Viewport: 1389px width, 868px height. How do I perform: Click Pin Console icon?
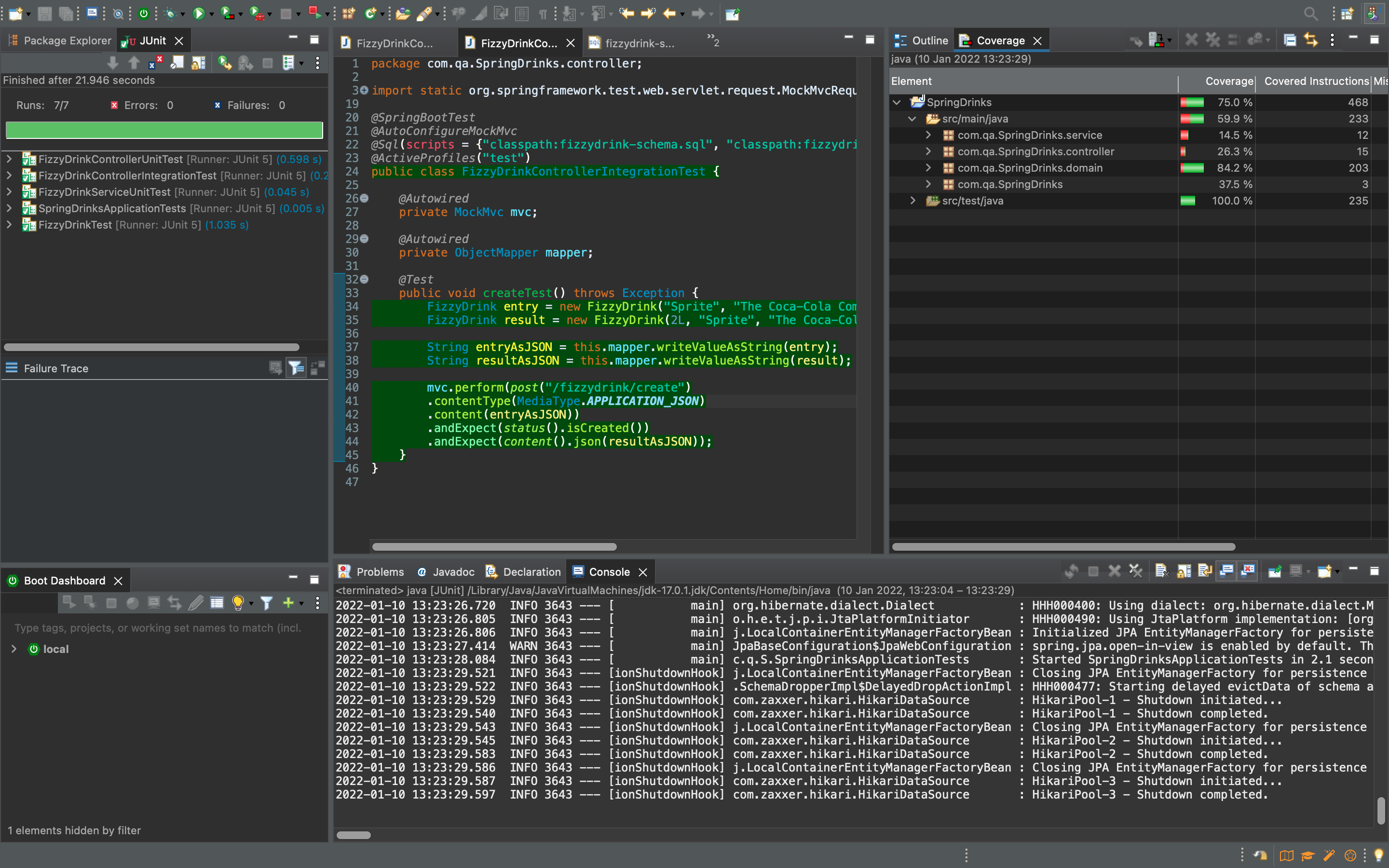tap(1275, 571)
